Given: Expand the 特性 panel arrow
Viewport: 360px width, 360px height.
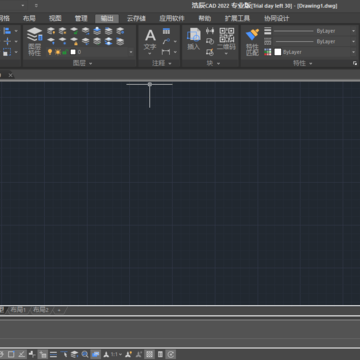Looking at the screenshot, I should 311,63.
